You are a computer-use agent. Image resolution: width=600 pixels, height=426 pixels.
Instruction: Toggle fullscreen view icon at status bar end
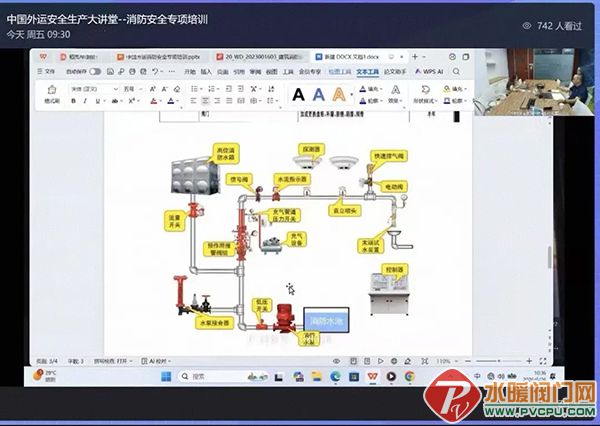coord(543,361)
